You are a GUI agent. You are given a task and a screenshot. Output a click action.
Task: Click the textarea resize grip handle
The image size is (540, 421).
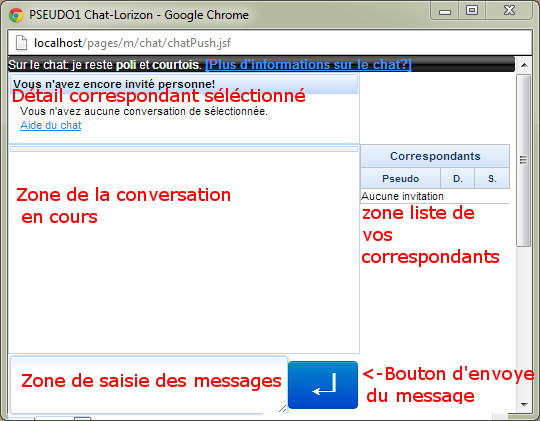tap(282, 409)
